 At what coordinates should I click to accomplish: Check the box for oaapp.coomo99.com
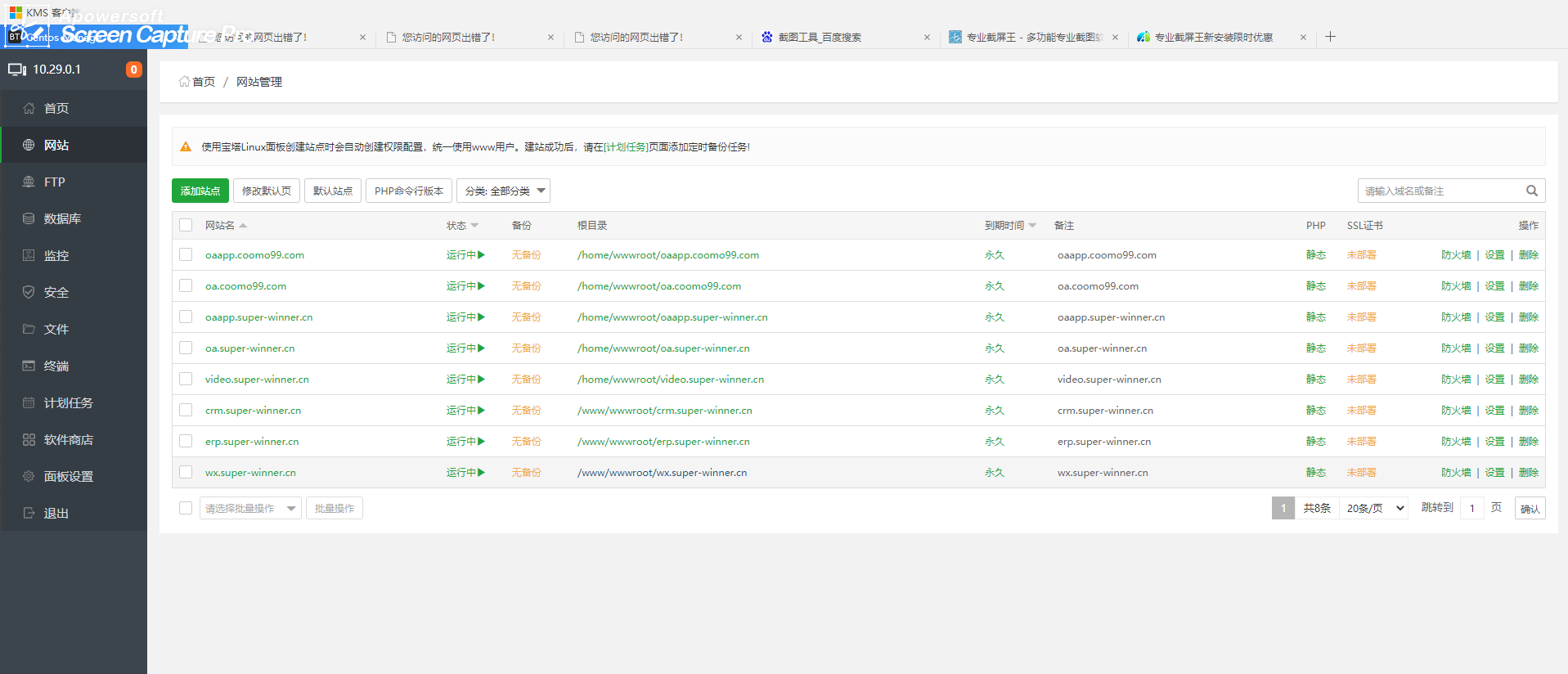[x=186, y=254]
